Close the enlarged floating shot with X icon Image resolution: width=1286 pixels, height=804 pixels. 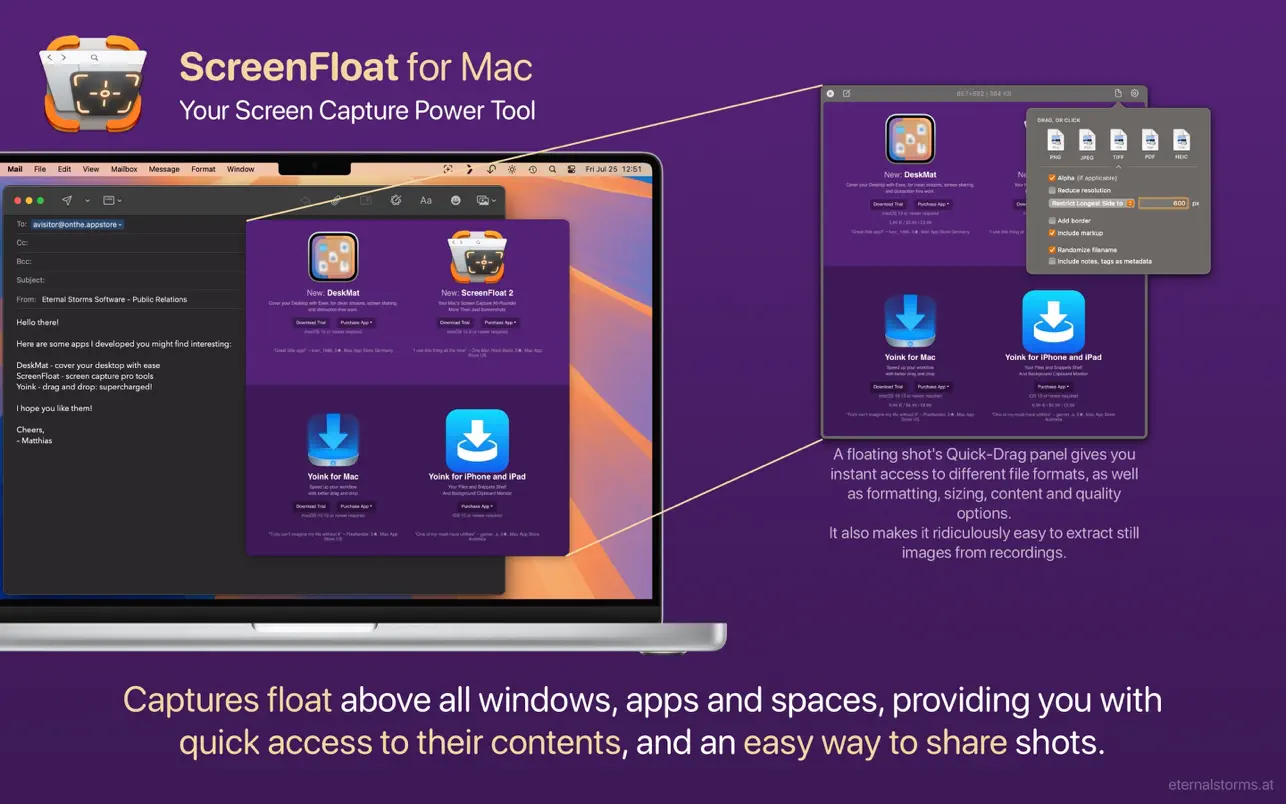830,93
